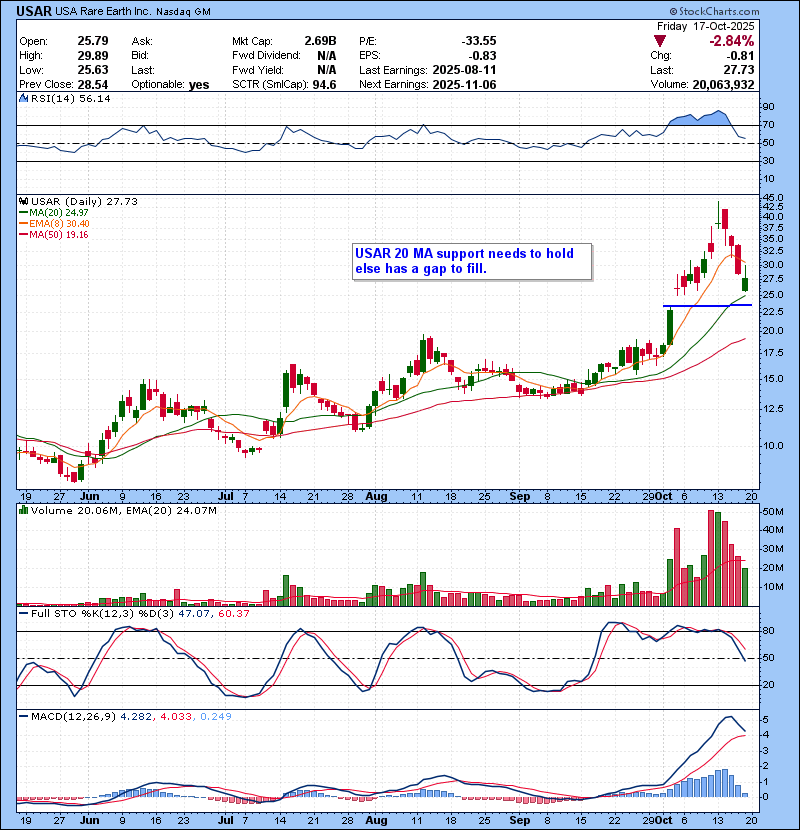Click the Prev Close value 28.54
Screen dimensions: 800x830
coord(93,85)
